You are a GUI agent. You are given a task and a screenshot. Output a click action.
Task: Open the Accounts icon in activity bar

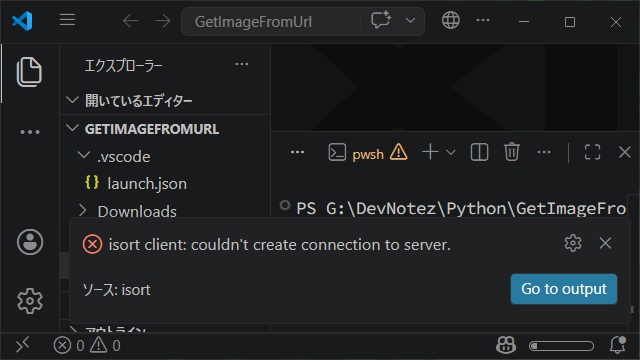click(30, 242)
